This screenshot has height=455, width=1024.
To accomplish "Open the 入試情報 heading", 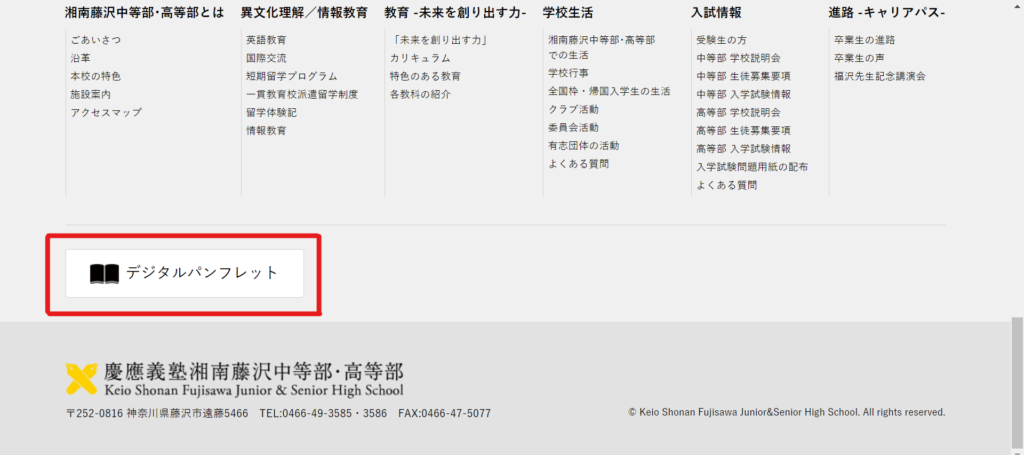I will coord(716,12).
